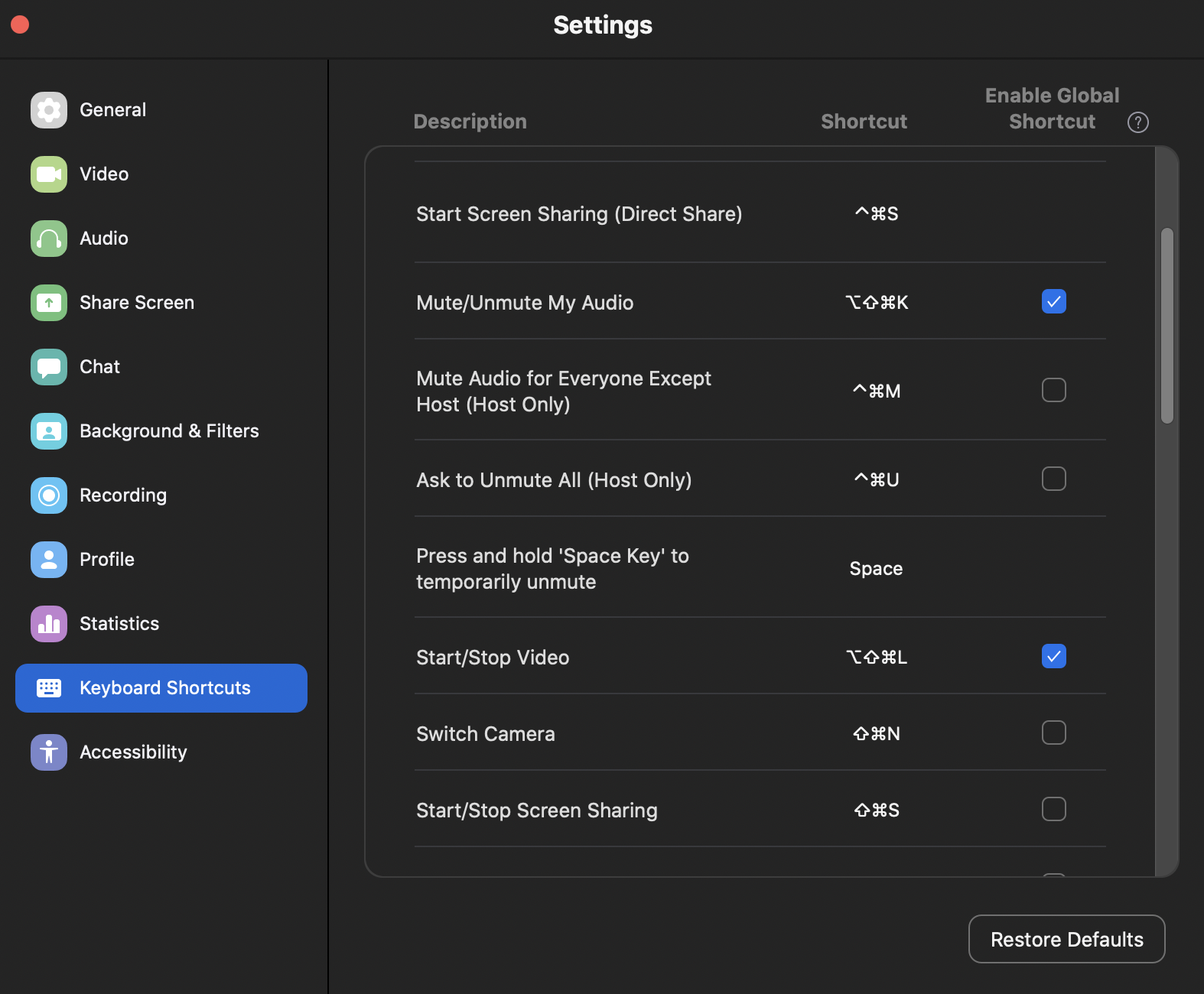Viewport: 1204px width, 994px height.
Task: Enable global shortcut for Ask to Unmute All
Action: pos(1053,479)
